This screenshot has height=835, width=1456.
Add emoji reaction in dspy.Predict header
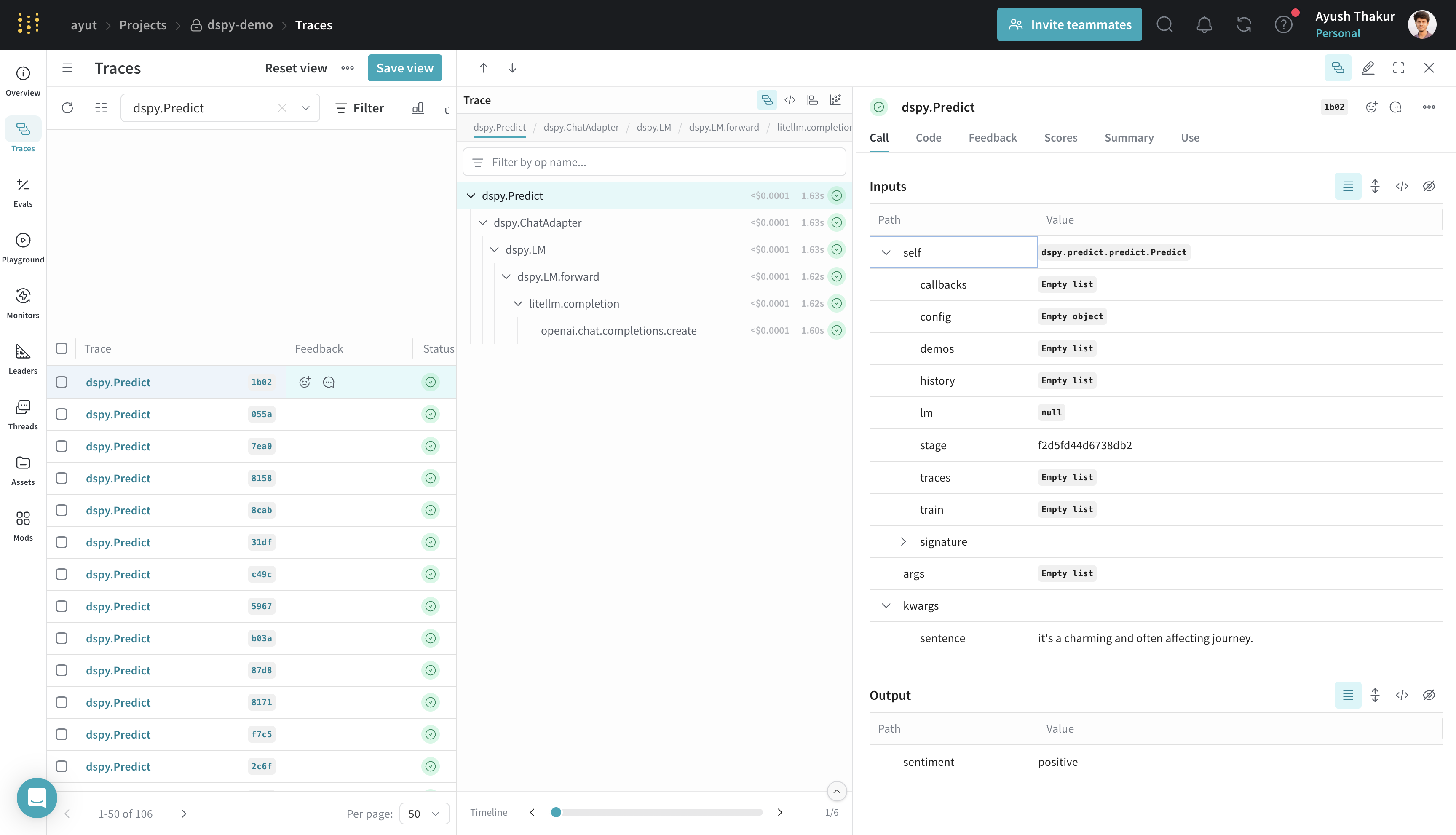point(1371,107)
